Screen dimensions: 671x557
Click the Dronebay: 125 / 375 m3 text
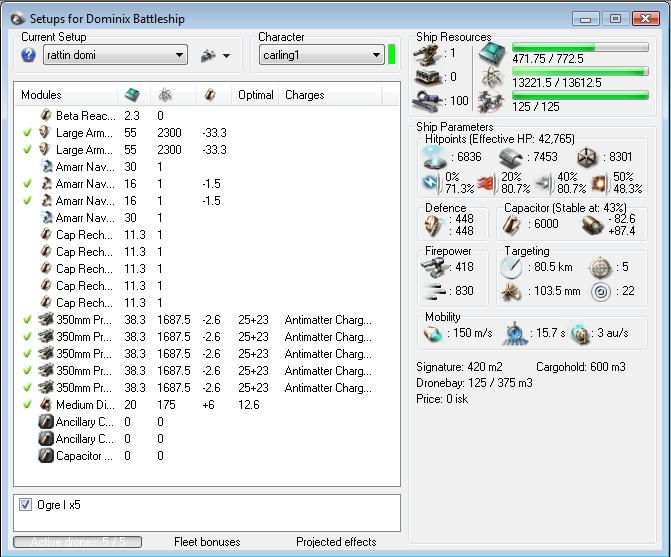(474, 383)
